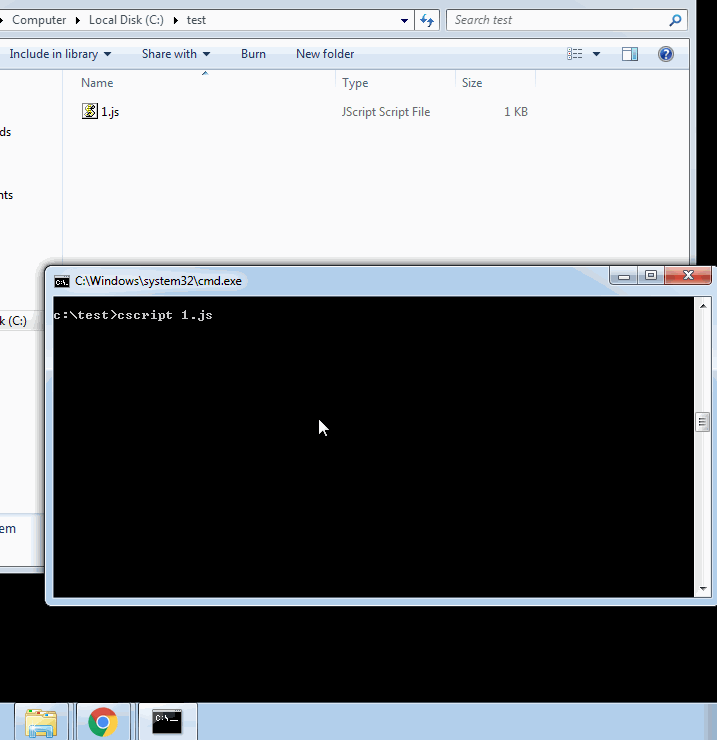Image resolution: width=717 pixels, height=740 pixels.
Task: Open File Explorer from the taskbar
Action: [41, 722]
